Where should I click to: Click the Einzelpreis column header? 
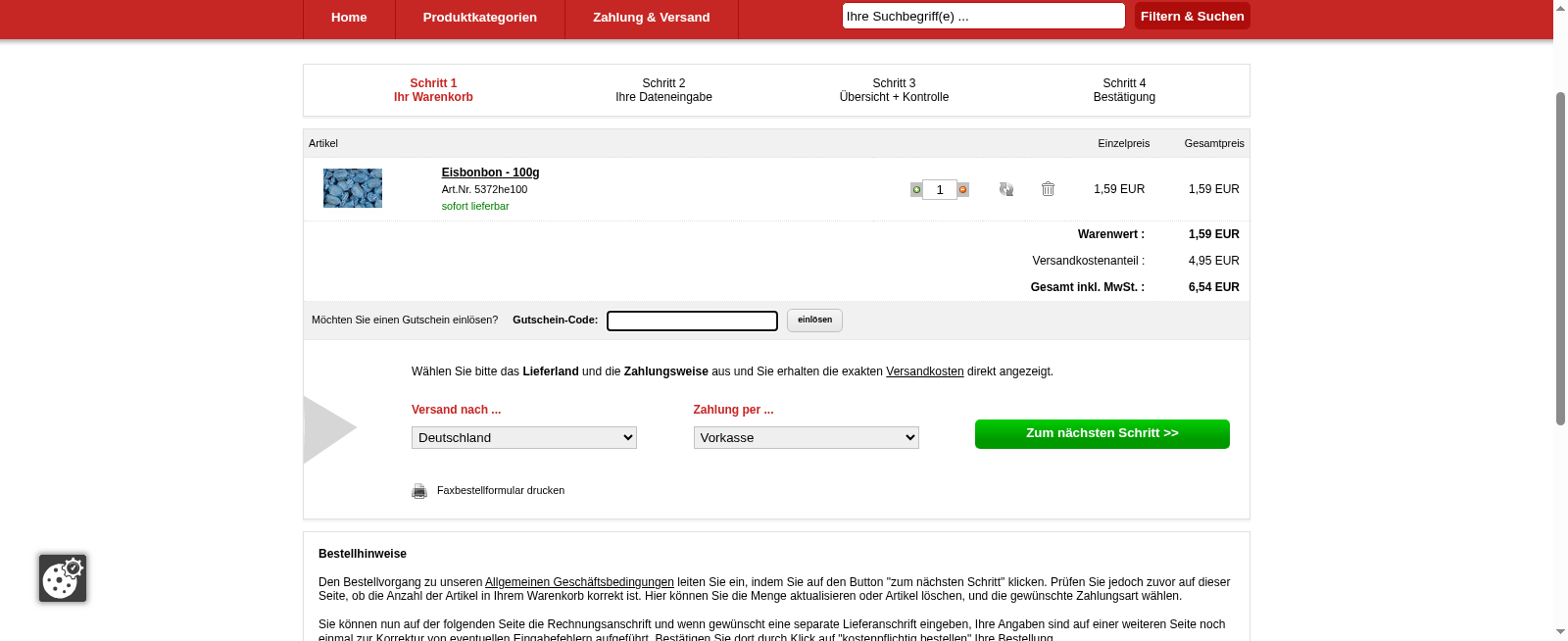[x=1123, y=143]
